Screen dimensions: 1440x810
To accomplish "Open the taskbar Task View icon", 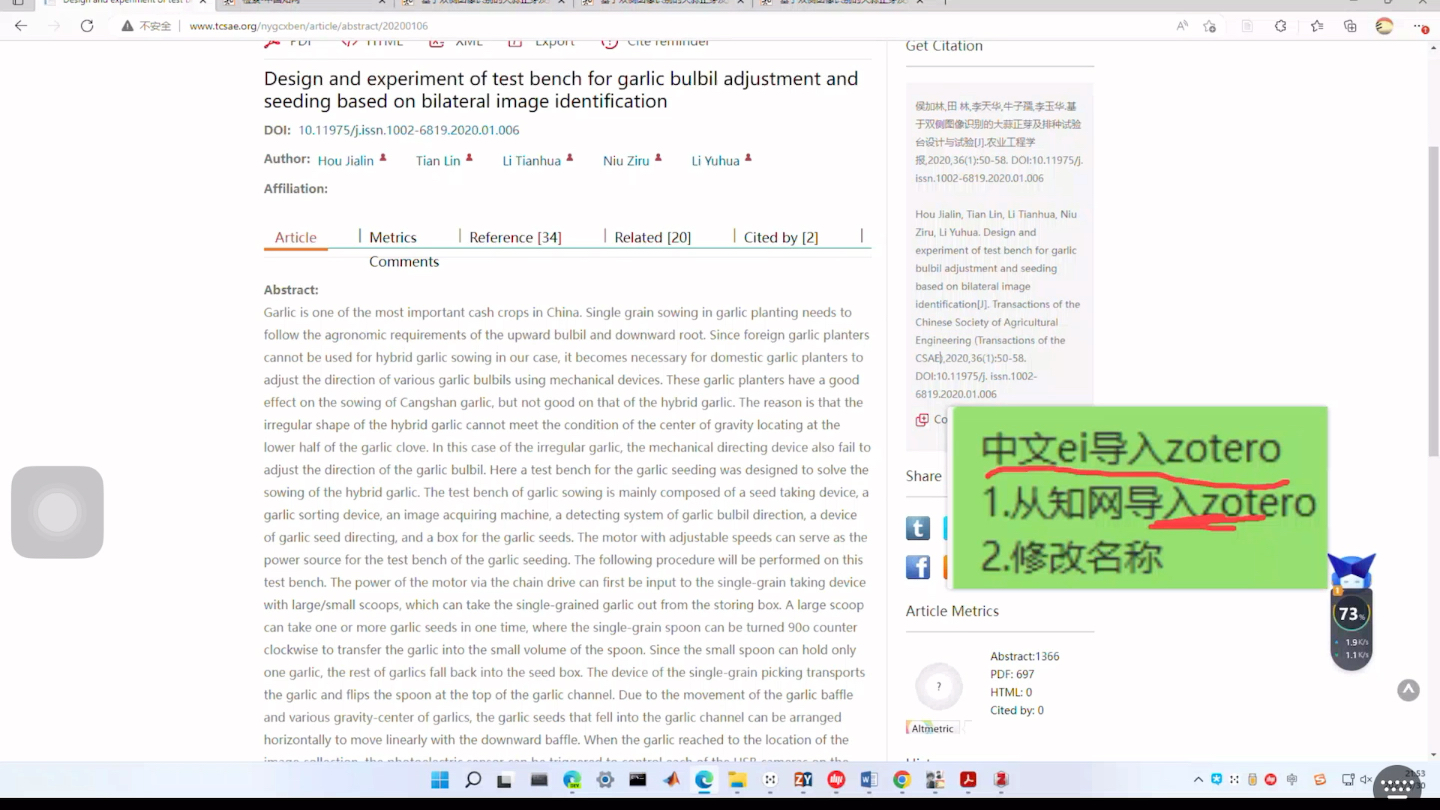I will point(505,780).
